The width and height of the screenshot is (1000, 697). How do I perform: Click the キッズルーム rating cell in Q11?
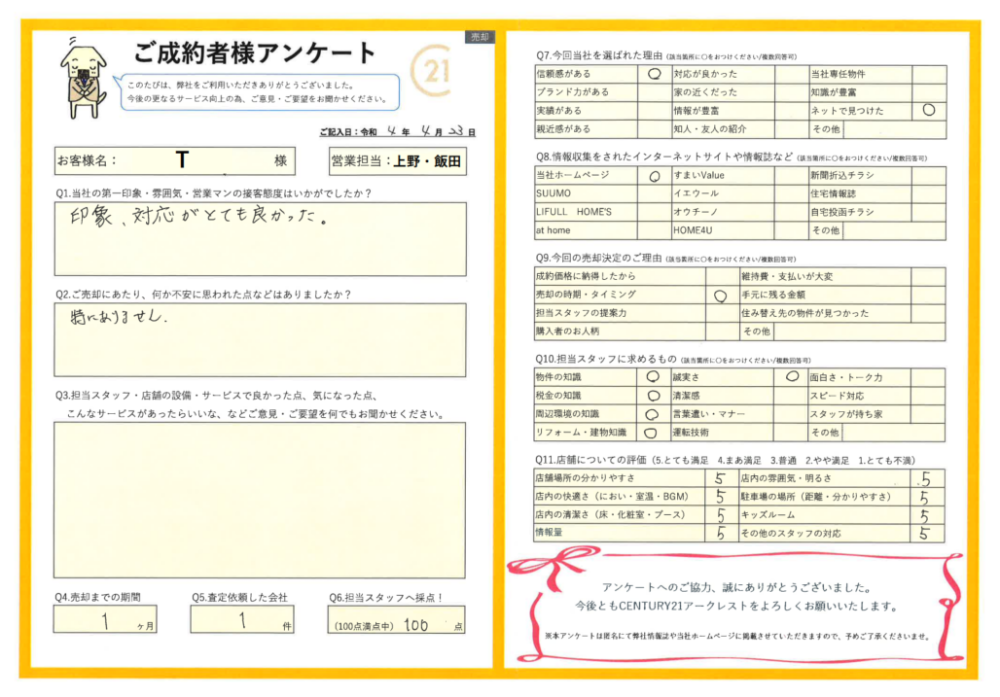click(x=928, y=515)
